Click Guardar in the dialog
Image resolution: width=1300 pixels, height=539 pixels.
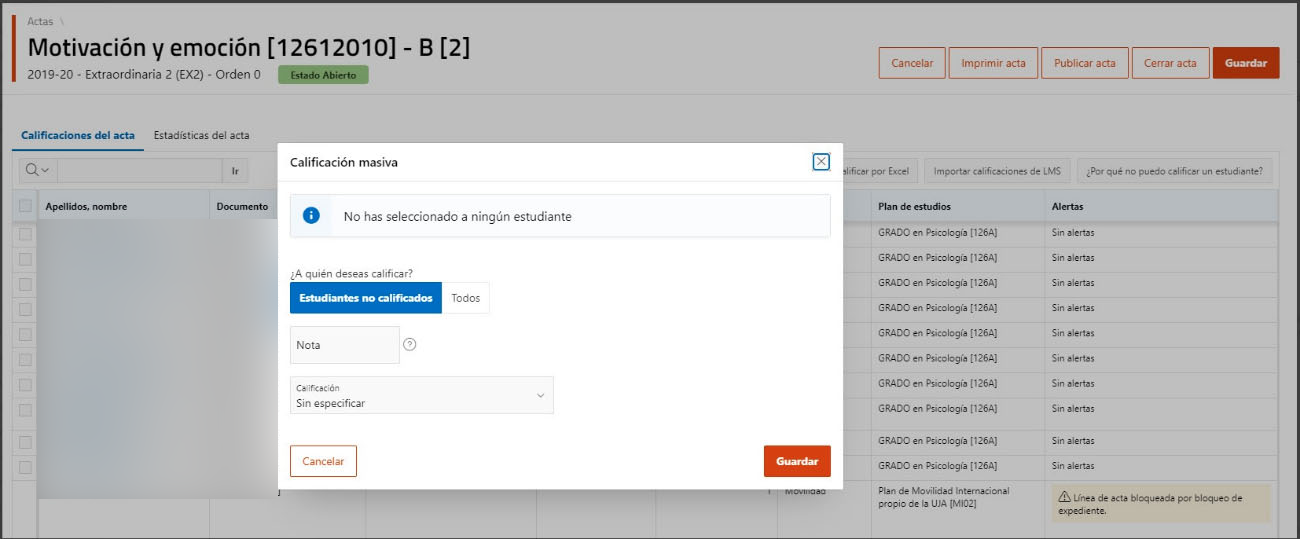click(797, 461)
